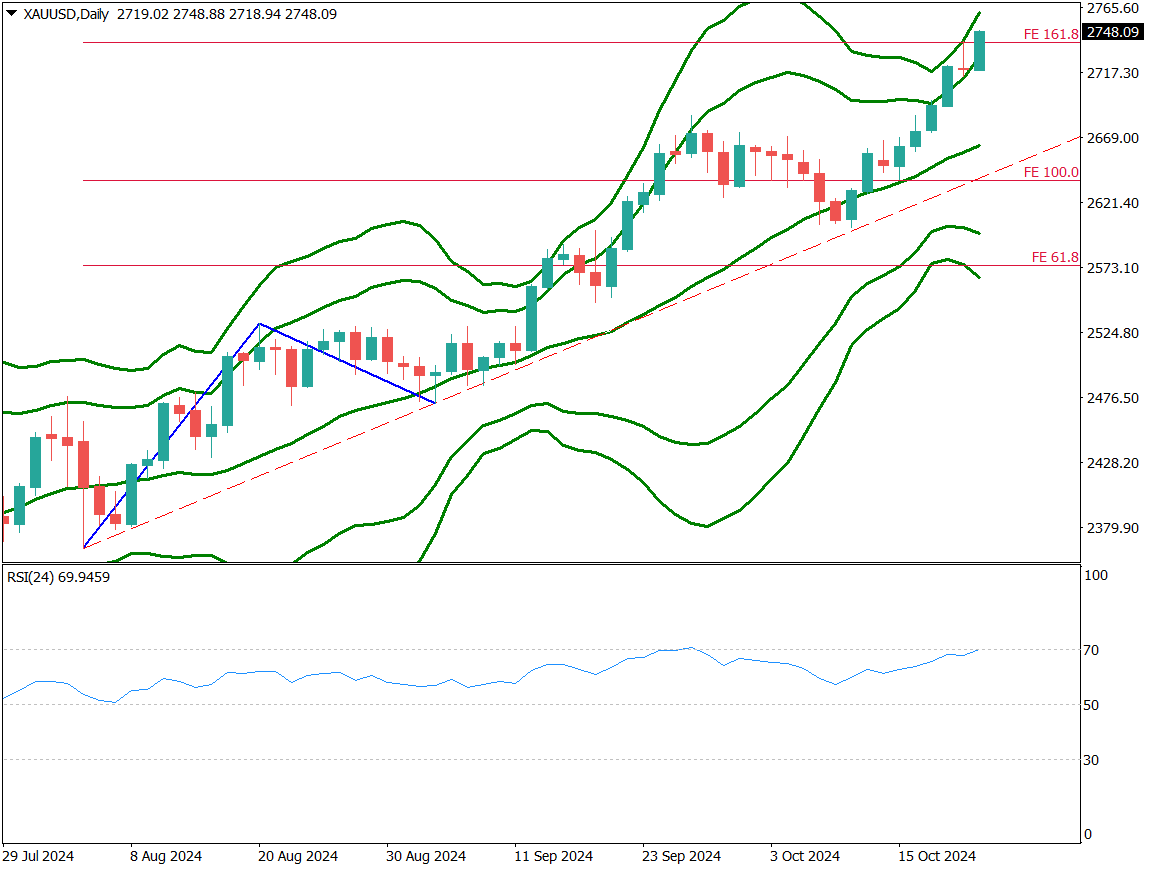The height and width of the screenshot is (870, 1152).
Task: Click the 15 Oct 2024 date label
Action: [x=936, y=856]
